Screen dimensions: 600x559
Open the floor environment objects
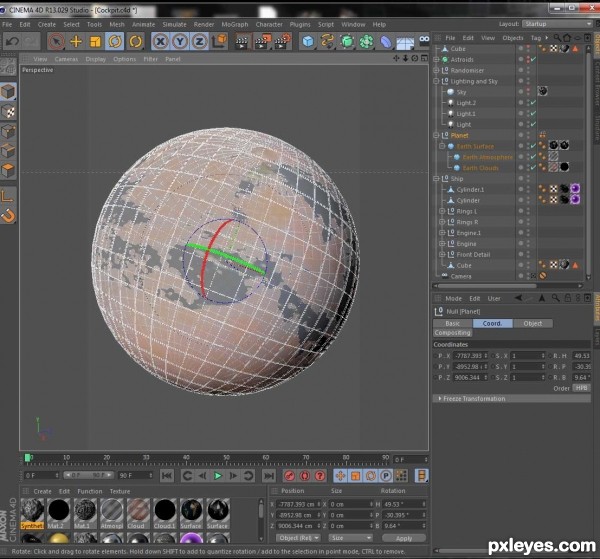405,42
